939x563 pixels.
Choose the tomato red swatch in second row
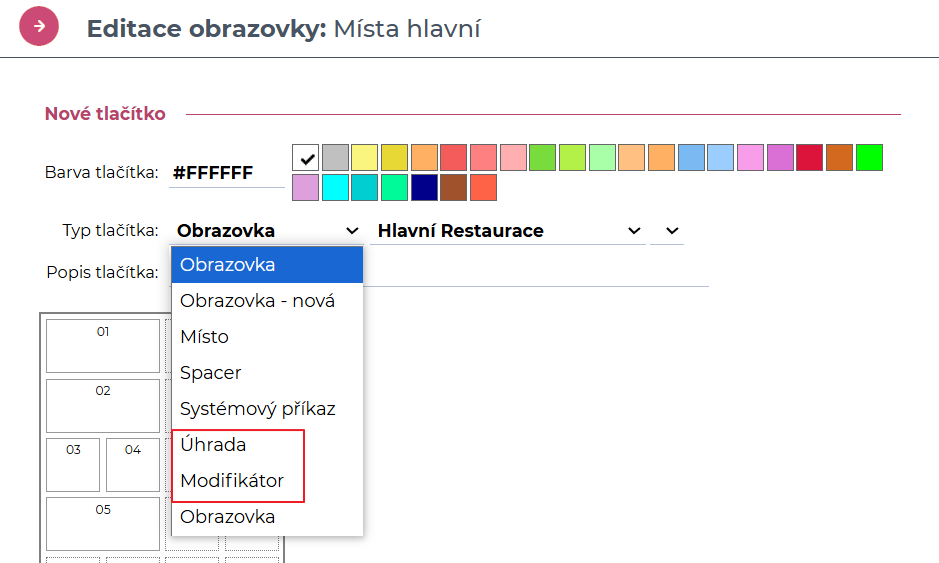tap(483, 187)
